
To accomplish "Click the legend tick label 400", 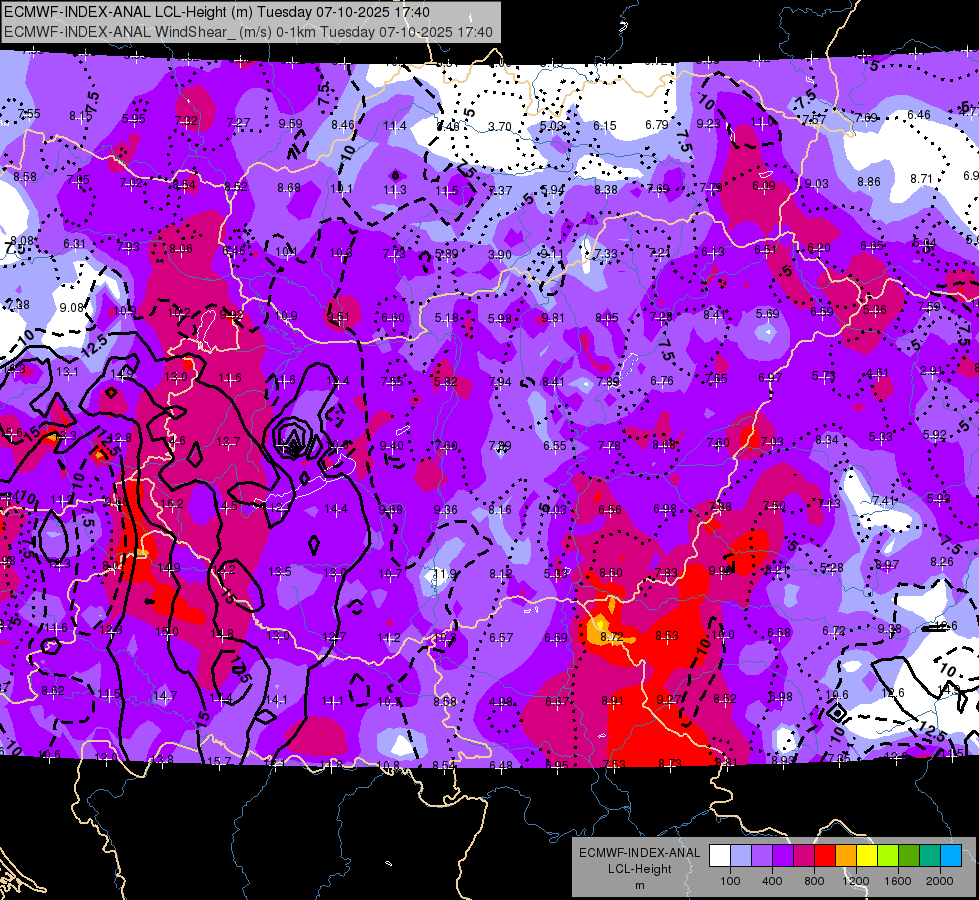I will click(772, 881).
